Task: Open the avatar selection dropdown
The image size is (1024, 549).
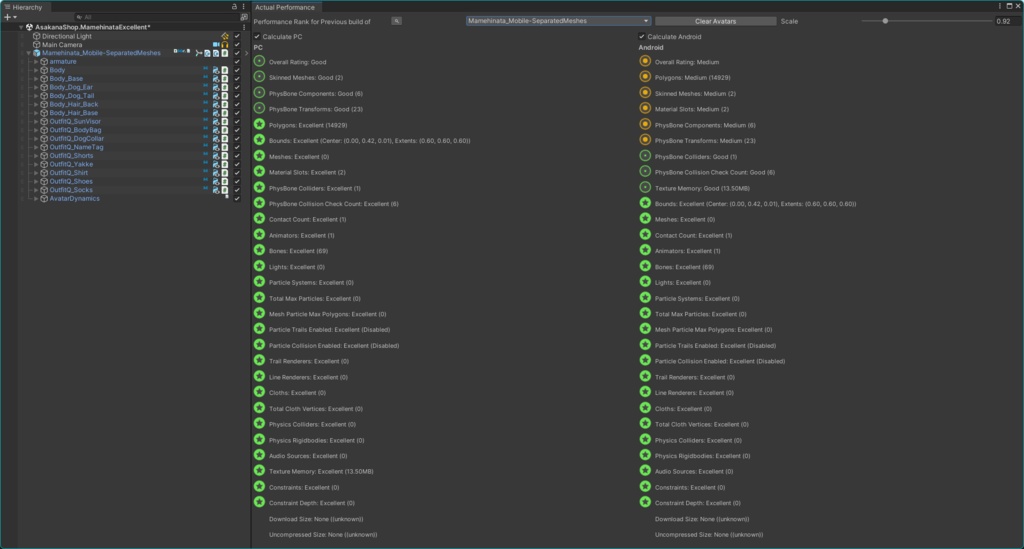Action: (558, 20)
